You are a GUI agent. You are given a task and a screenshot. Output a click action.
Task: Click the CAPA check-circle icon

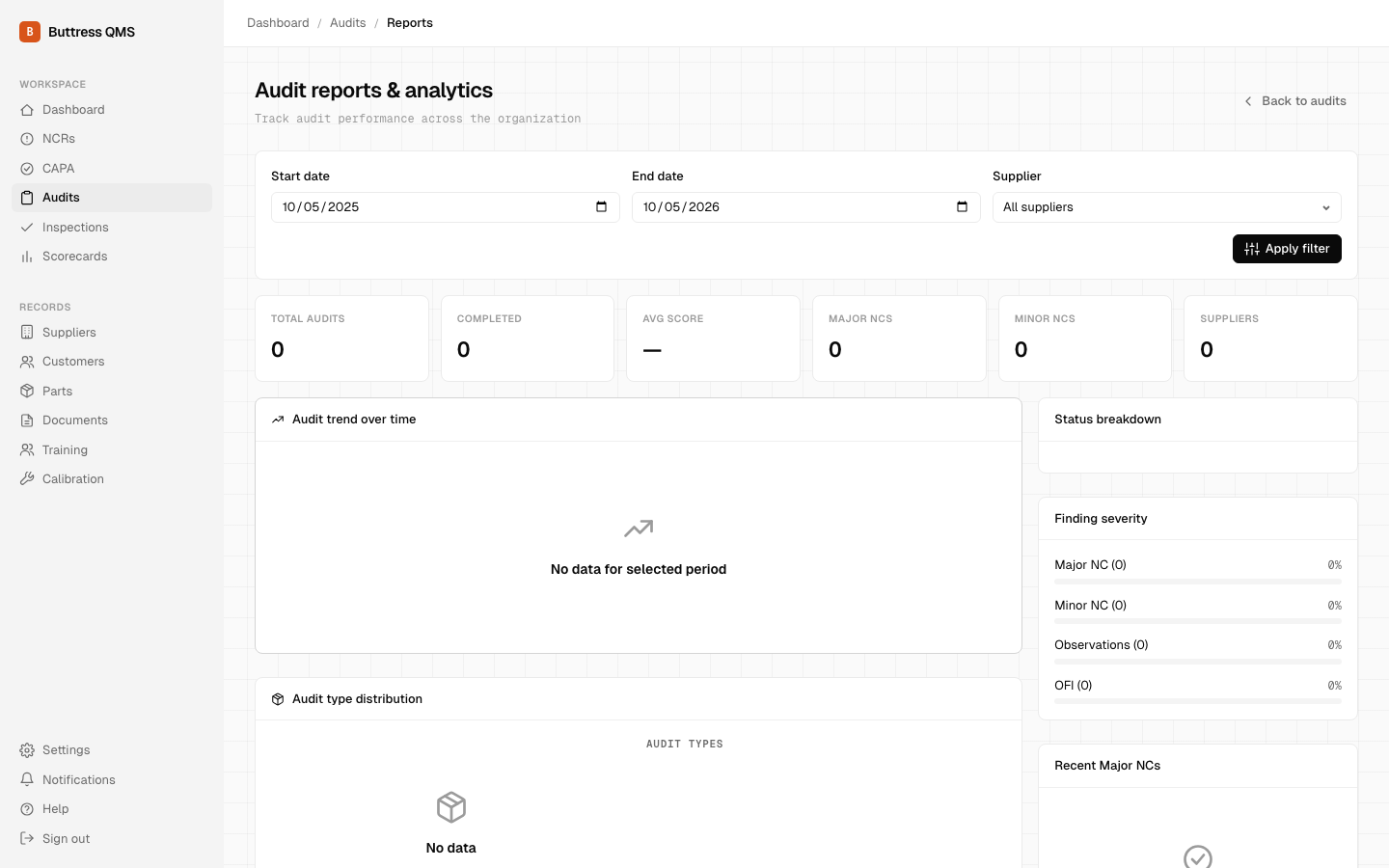coord(27,169)
